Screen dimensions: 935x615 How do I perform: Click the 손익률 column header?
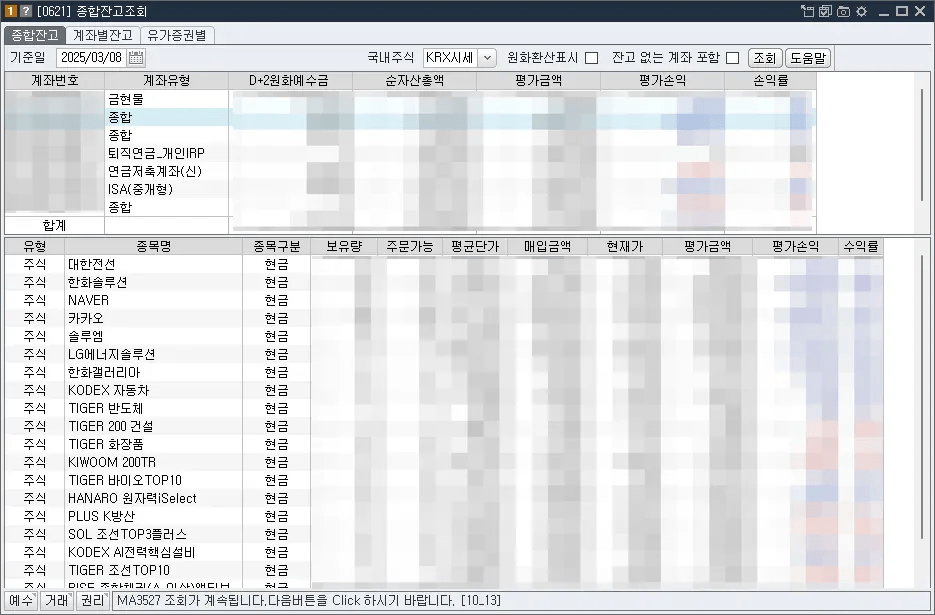(x=770, y=81)
